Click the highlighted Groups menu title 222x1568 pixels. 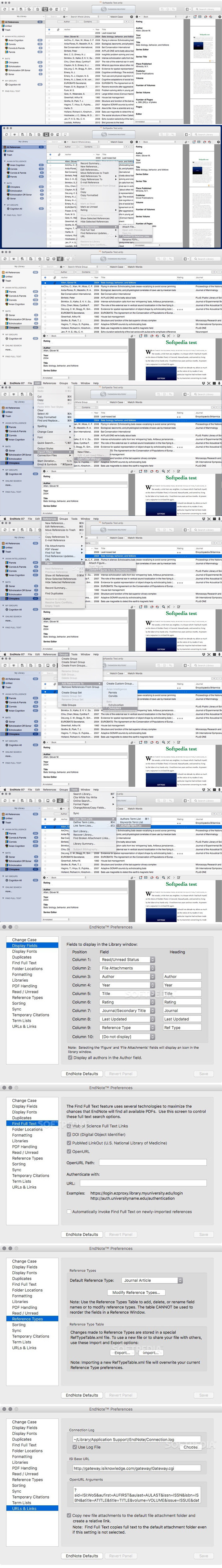pos(64,654)
